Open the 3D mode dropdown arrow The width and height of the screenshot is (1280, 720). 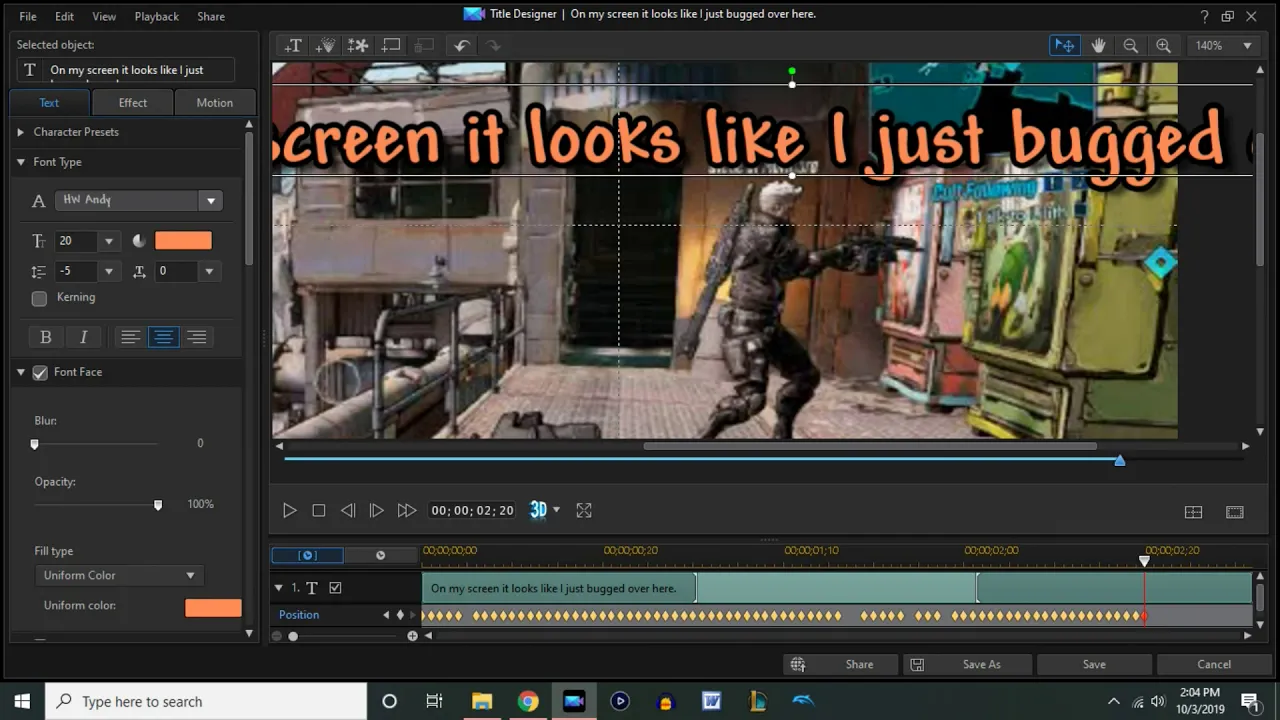pos(556,510)
